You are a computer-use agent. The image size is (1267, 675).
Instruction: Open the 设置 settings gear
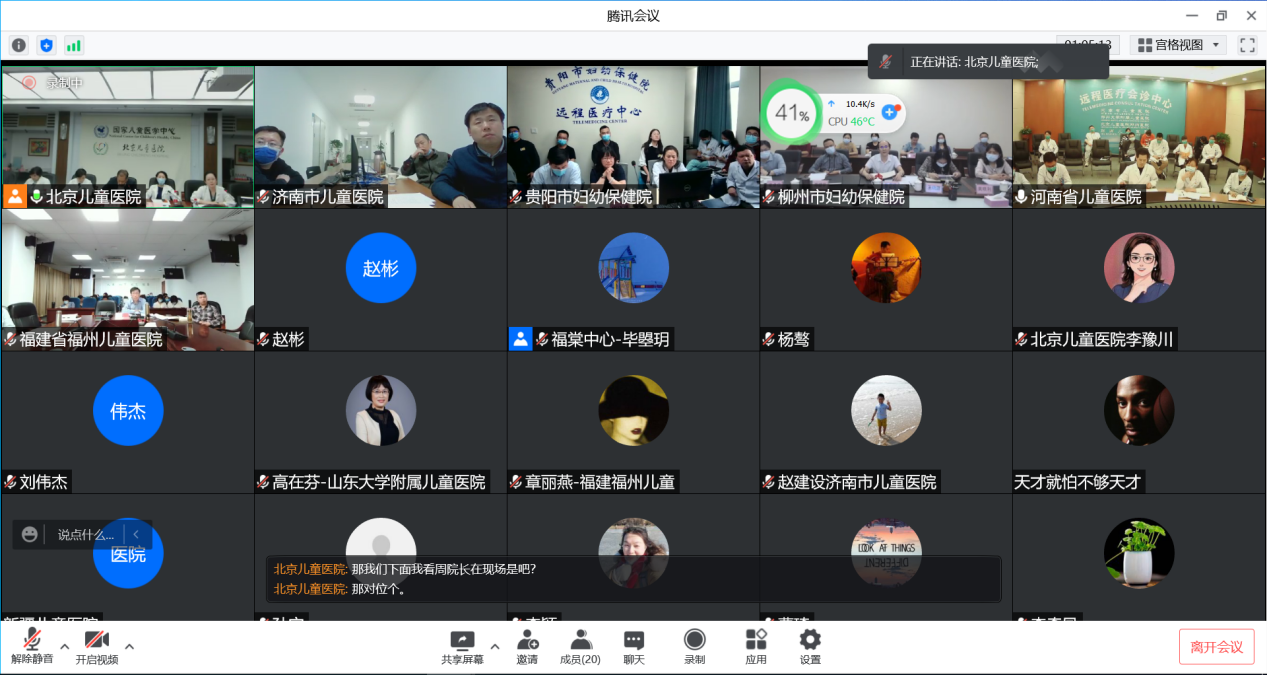pos(810,646)
